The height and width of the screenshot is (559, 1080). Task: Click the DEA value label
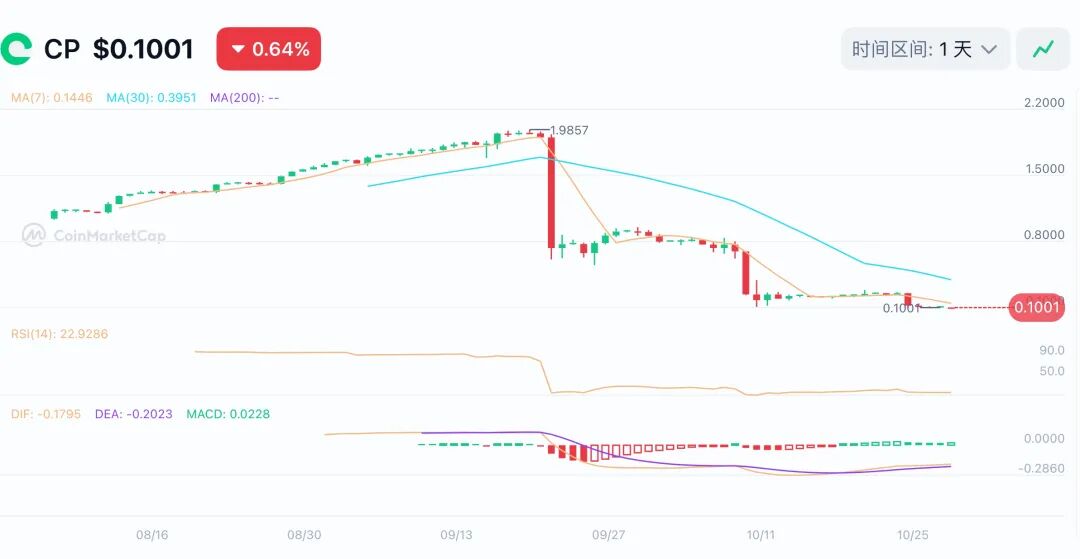[x=133, y=414]
